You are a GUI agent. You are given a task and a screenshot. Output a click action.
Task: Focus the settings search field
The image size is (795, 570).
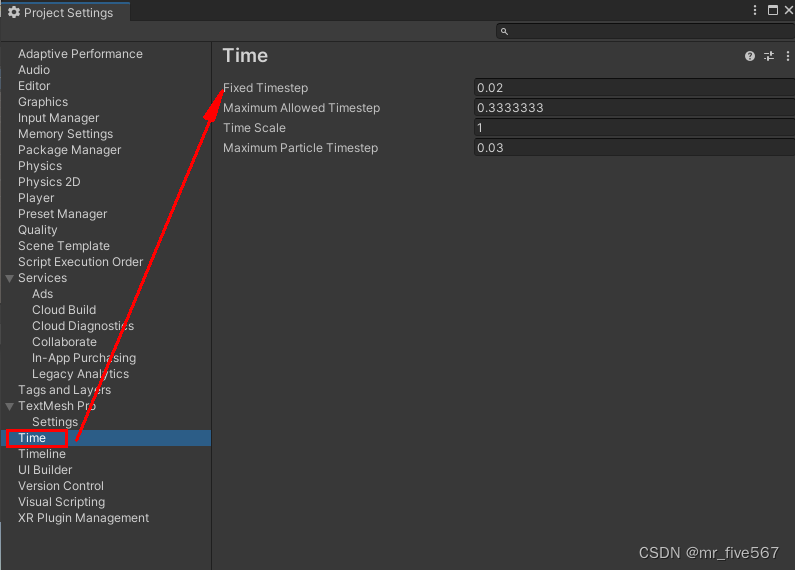pyautogui.click(x=645, y=31)
